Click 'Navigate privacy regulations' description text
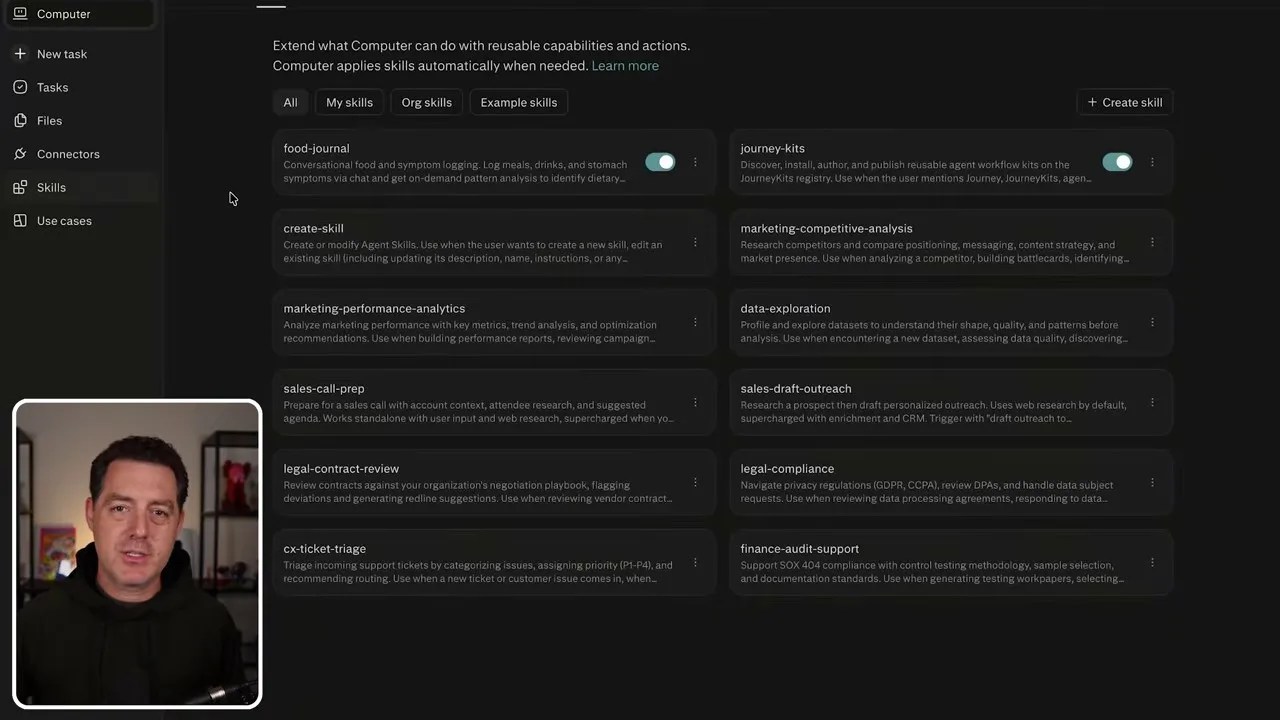Image resolution: width=1280 pixels, height=720 pixels. click(x=927, y=492)
